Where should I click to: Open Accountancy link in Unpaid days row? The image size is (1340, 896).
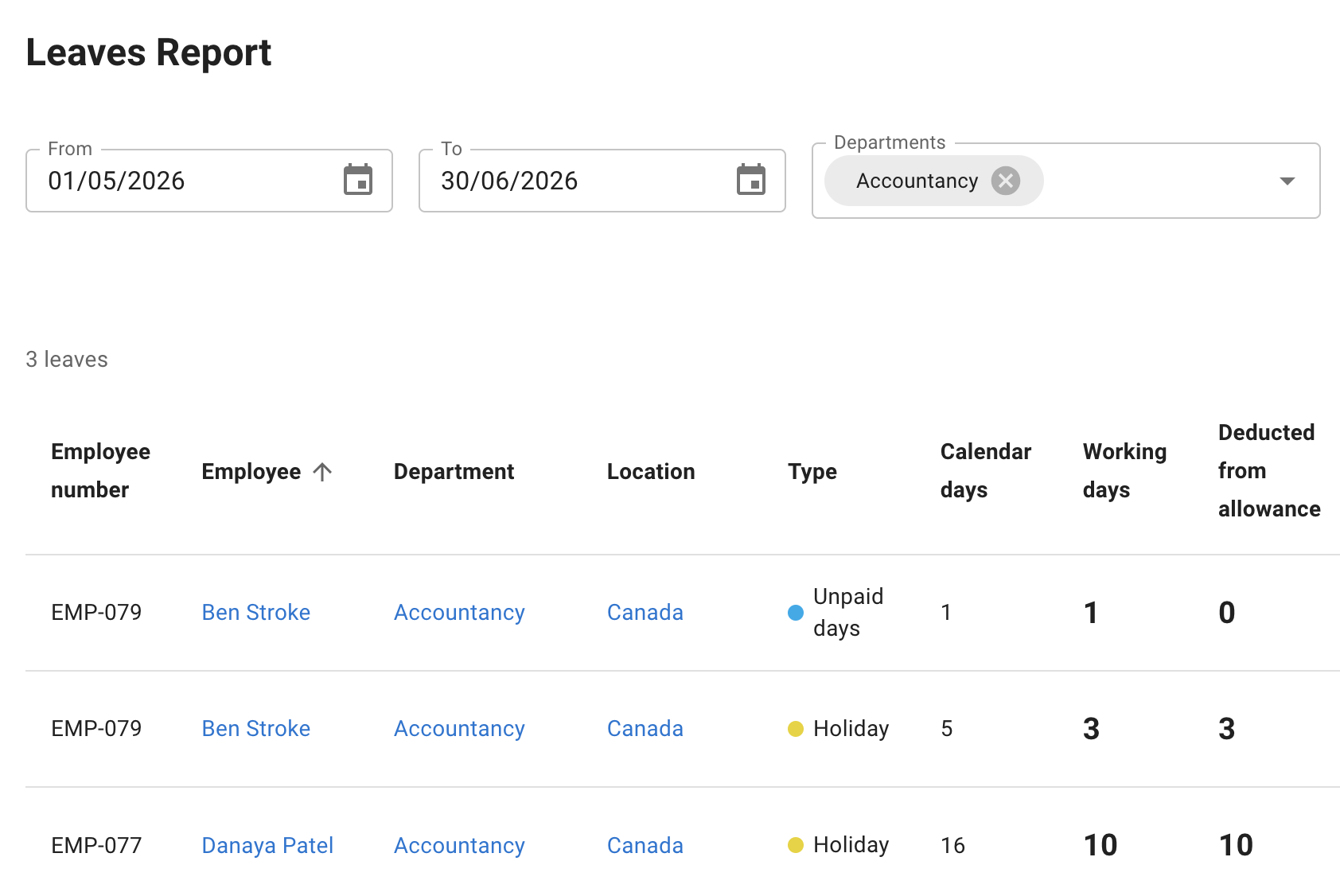(x=459, y=613)
